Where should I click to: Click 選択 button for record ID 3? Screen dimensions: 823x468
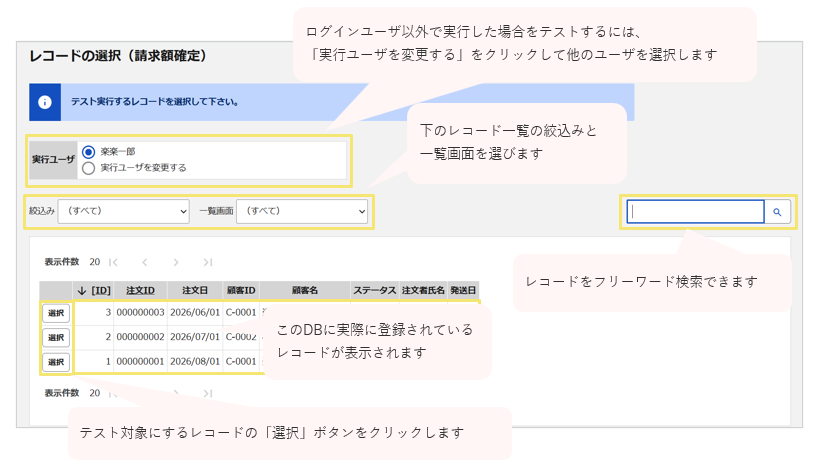56,313
